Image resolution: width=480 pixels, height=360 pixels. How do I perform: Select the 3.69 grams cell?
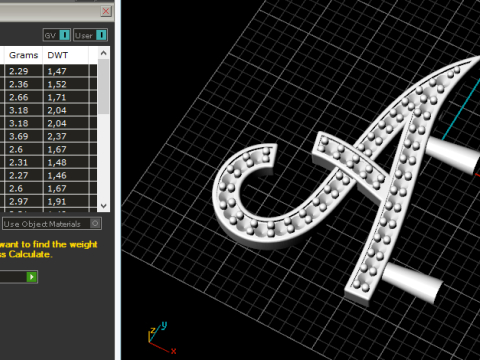23,136
